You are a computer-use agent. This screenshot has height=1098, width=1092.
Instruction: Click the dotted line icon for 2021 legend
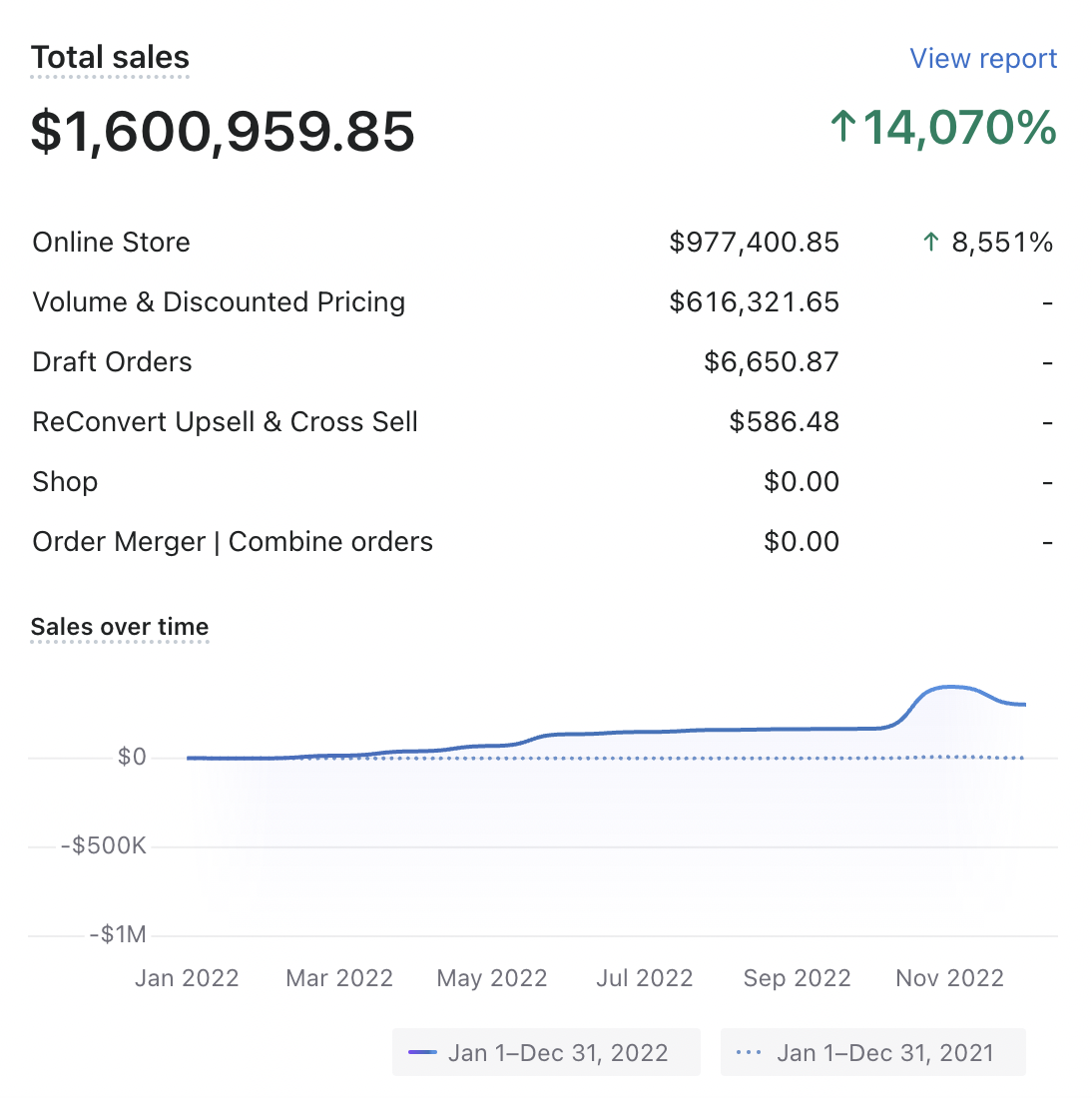tap(749, 1053)
